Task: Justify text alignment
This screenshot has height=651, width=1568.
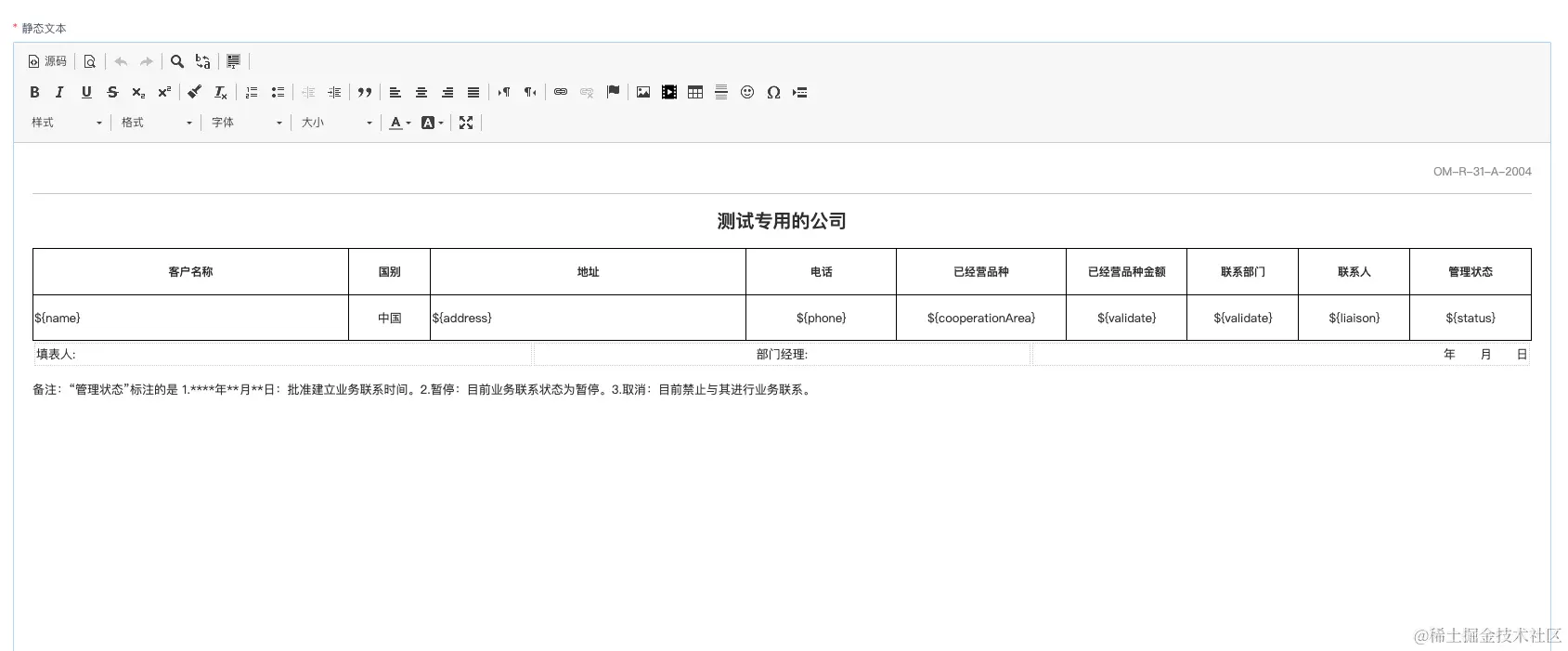Action: point(473,92)
